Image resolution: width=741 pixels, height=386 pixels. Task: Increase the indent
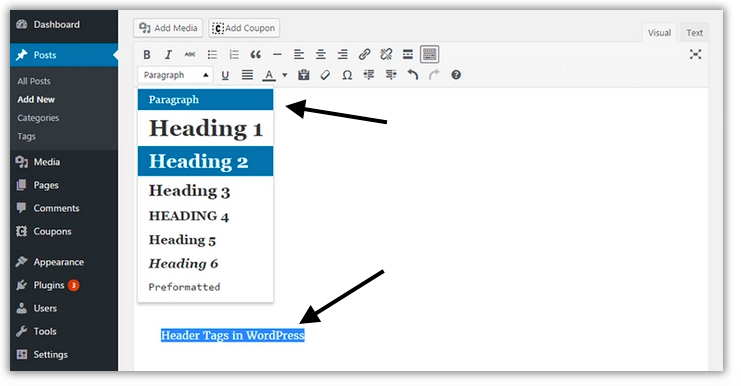point(391,75)
